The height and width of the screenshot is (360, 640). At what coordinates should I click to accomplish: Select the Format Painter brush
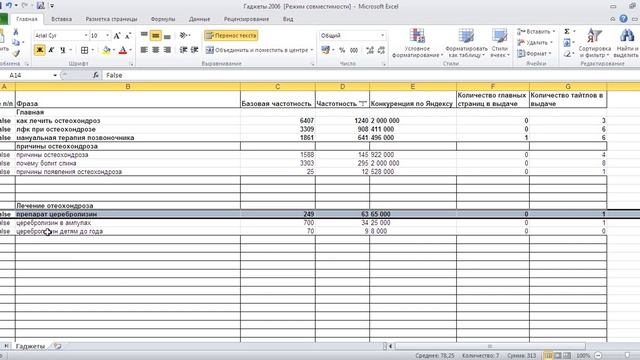[x=16, y=53]
